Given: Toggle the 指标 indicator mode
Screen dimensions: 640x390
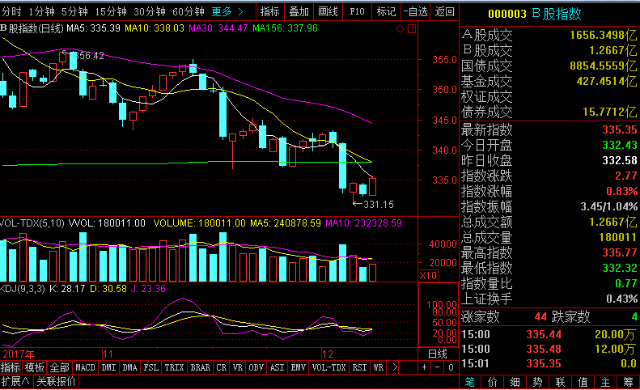Looking at the screenshot, I should [10, 367].
